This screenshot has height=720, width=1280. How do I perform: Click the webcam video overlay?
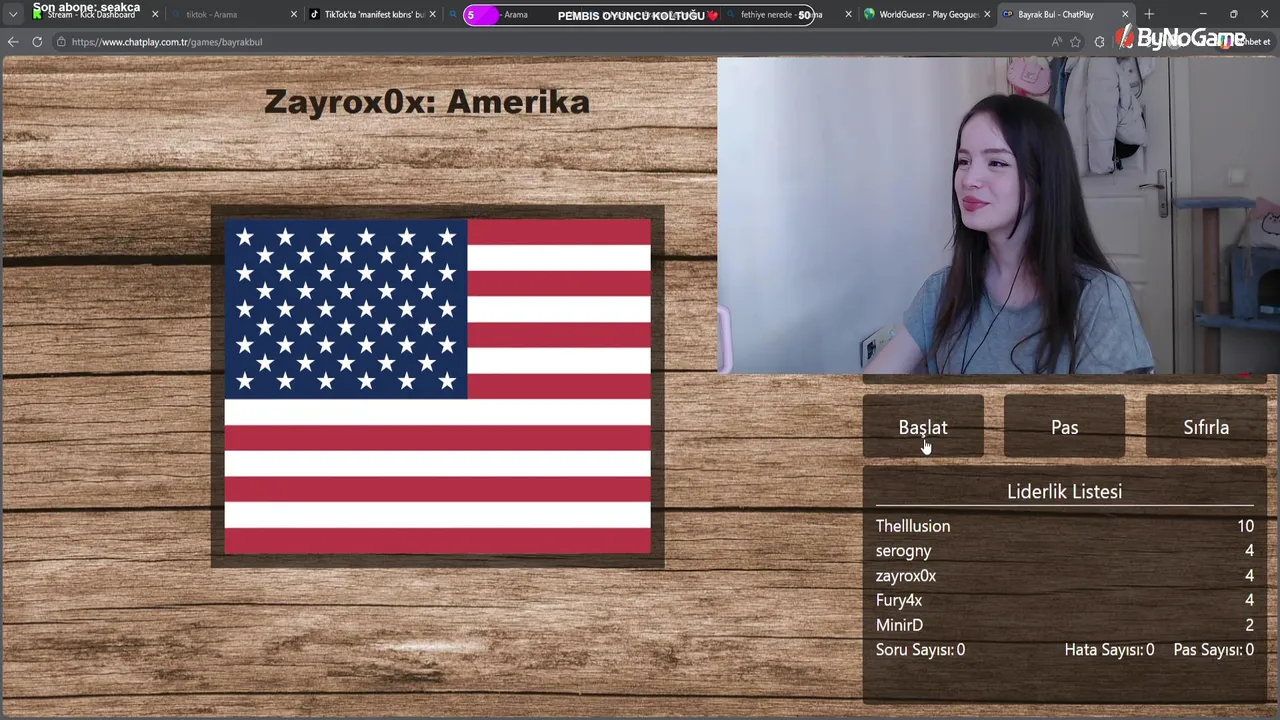click(x=998, y=215)
